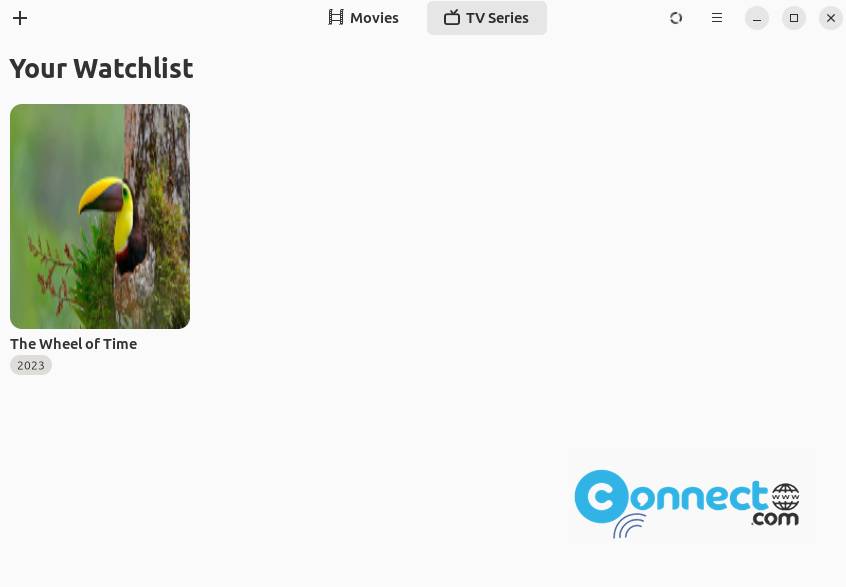This screenshot has height=587, width=846.
Task: Click the film strip icon beside Movies
Action: coord(336,18)
